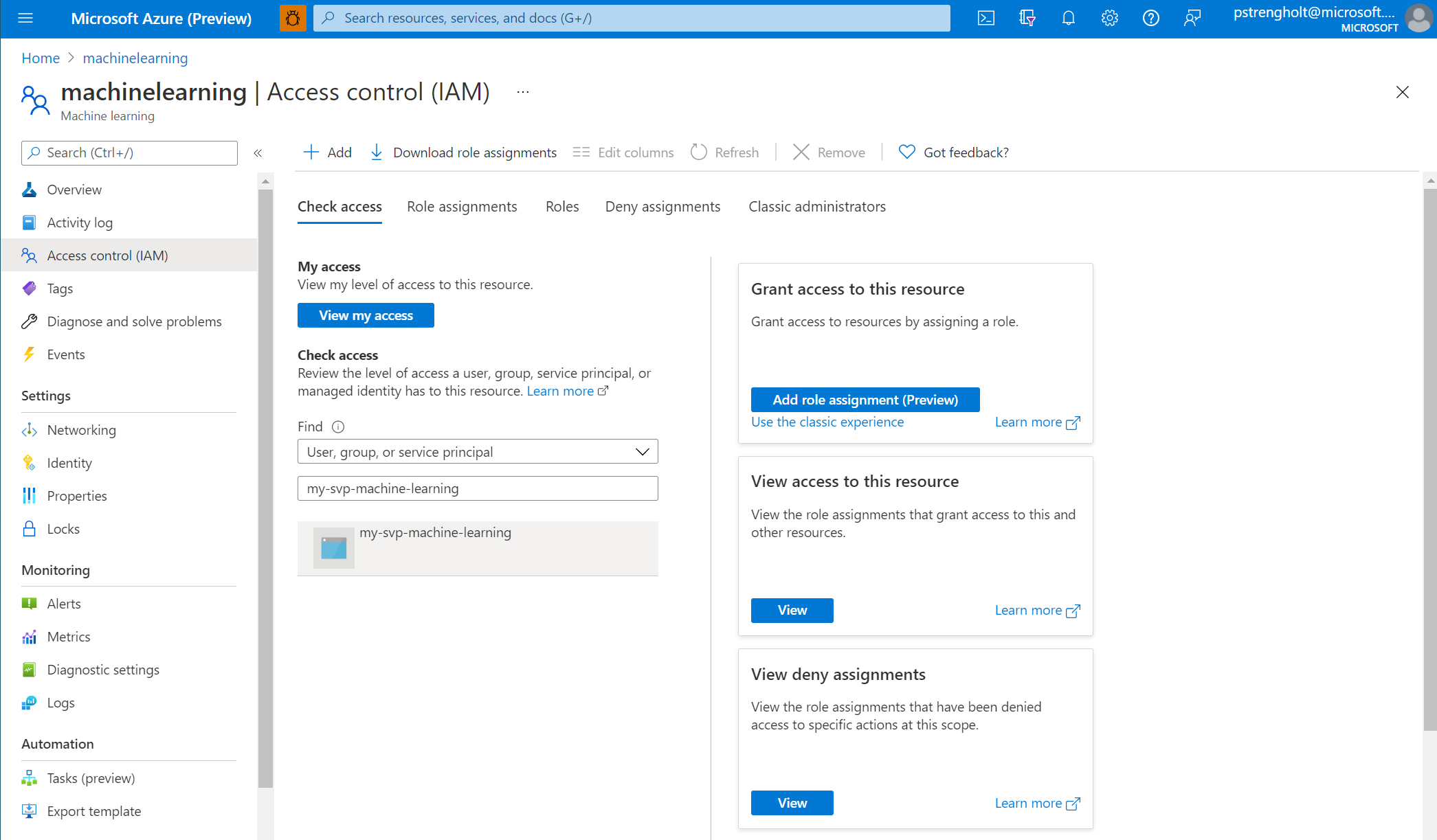Open directories and subscriptions filter icon
Viewport: 1437px width, 840px height.
(x=1027, y=19)
